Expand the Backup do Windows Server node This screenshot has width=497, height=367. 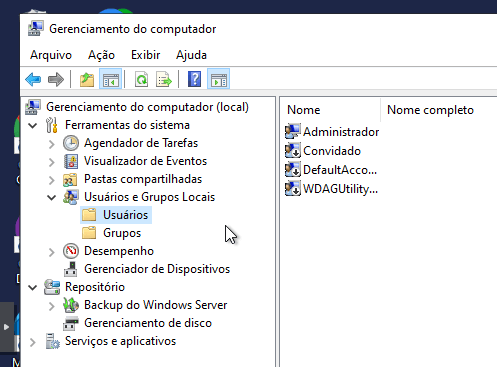tap(51, 306)
